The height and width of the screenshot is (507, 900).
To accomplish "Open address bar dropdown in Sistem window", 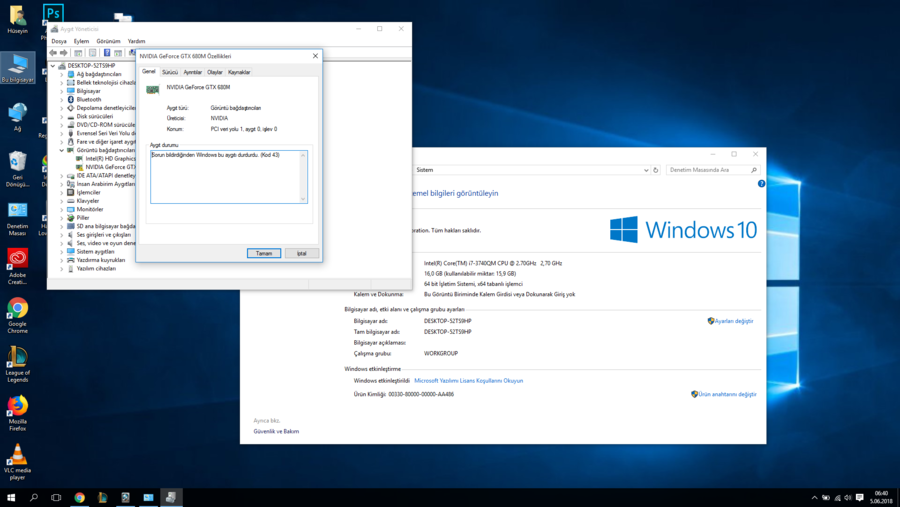I will [x=646, y=170].
